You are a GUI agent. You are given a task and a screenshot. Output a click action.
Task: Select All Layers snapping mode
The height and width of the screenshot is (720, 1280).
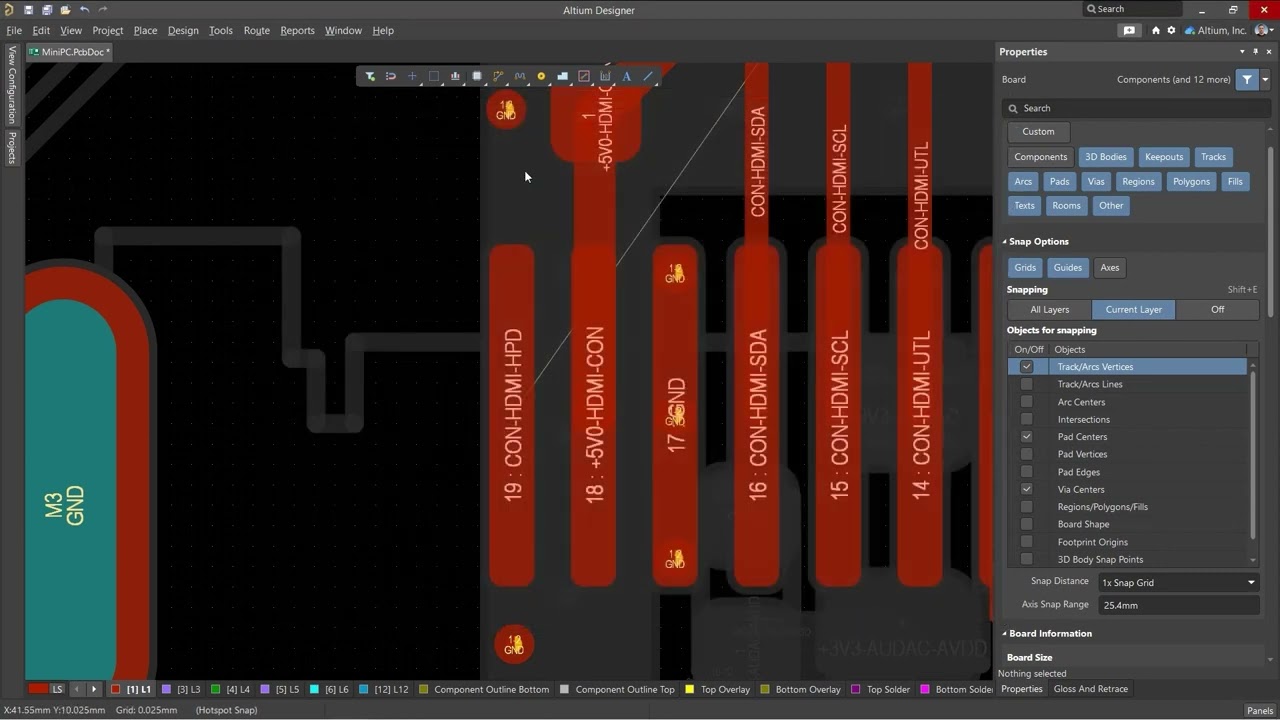point(1049,309)
